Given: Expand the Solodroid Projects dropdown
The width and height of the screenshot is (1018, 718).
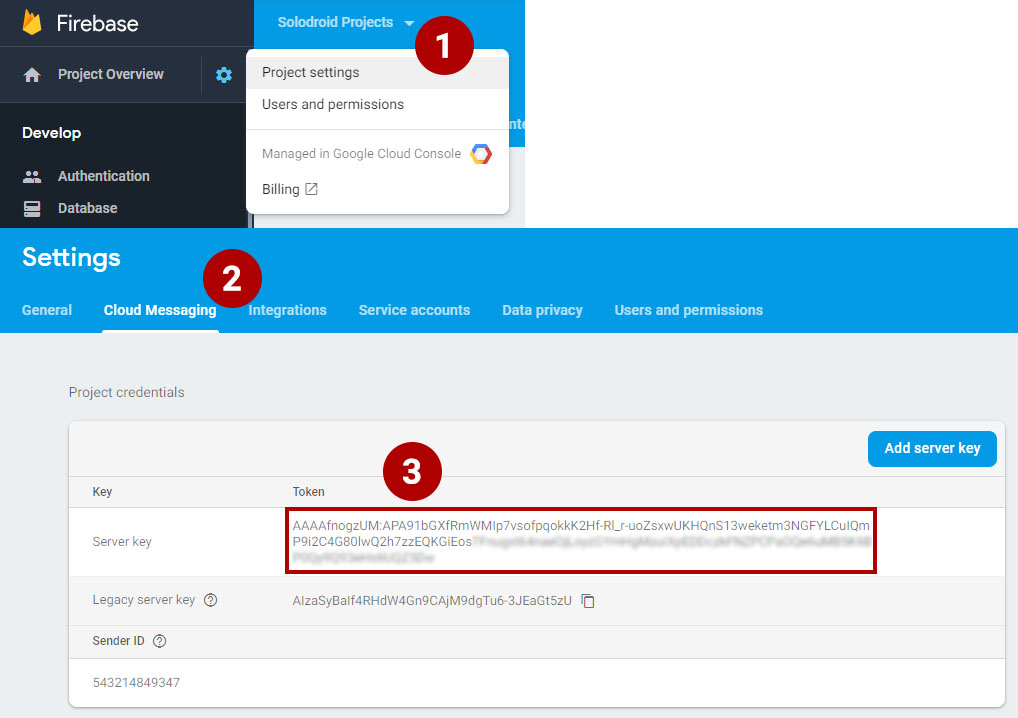Looking at the screenshot, I should (x=409, y=23).
